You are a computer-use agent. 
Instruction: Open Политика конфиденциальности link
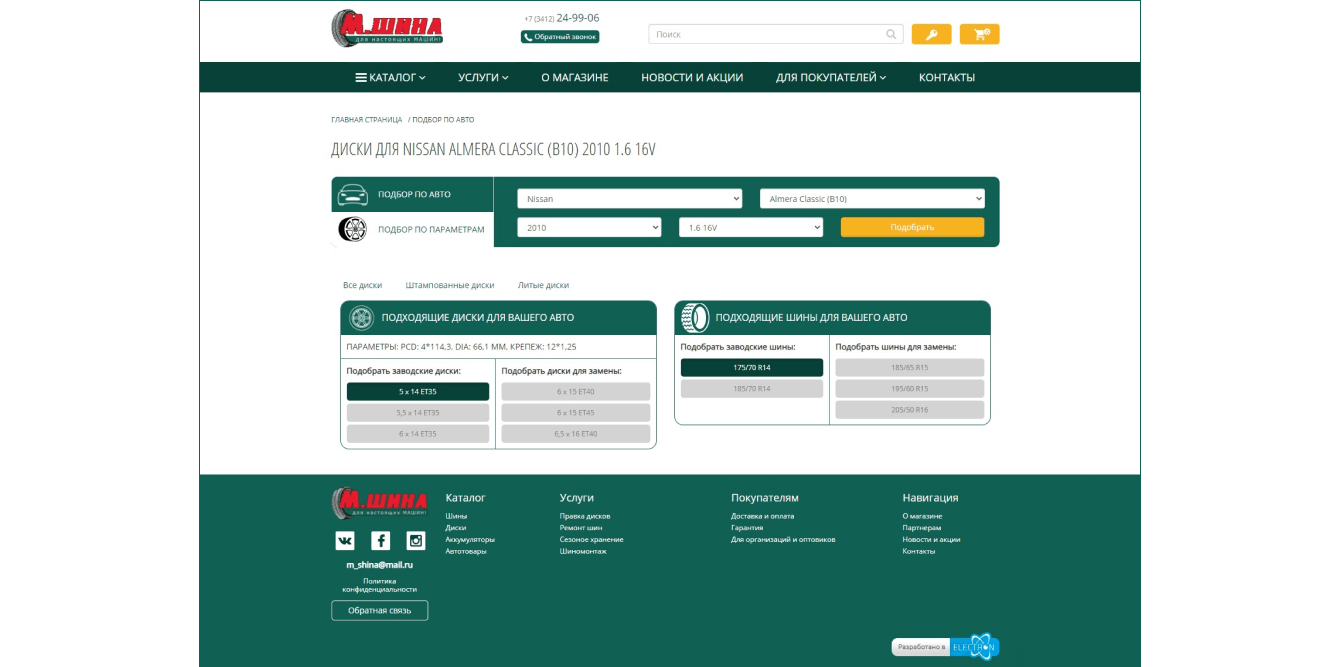(x=380, y=585)
